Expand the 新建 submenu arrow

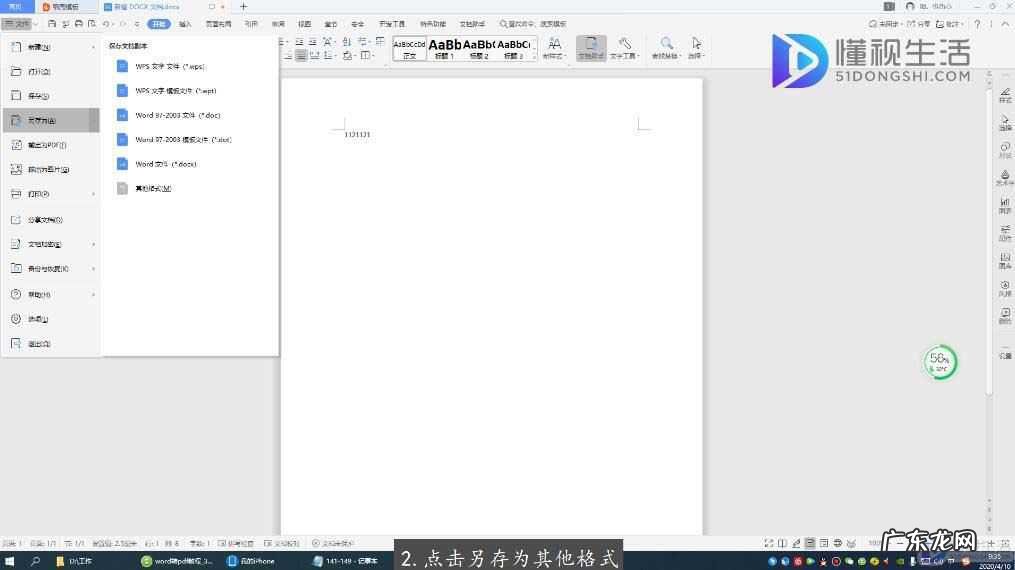(x=94, y=47)
